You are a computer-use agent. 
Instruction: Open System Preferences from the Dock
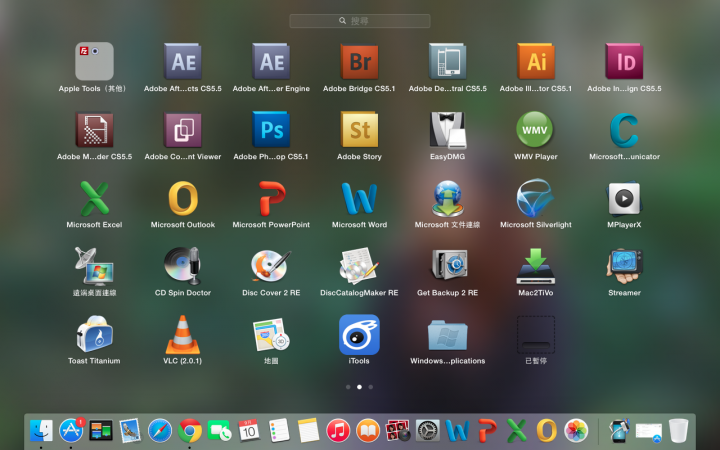(x=428, y=431)
